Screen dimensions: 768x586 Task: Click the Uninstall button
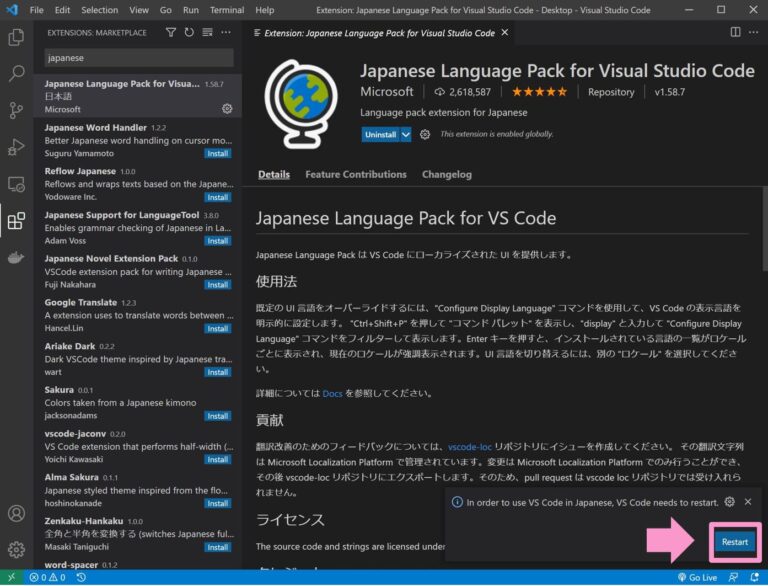(x=381, y=134)
